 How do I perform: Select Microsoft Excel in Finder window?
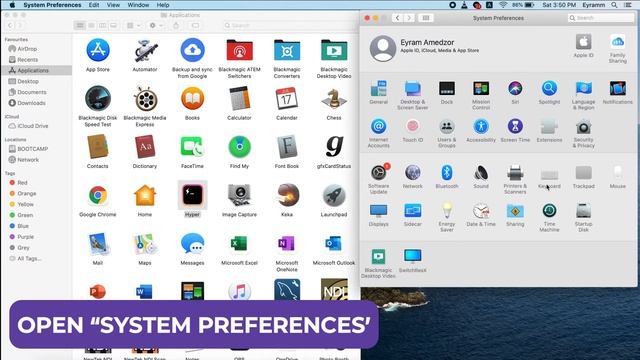[239, 249]
